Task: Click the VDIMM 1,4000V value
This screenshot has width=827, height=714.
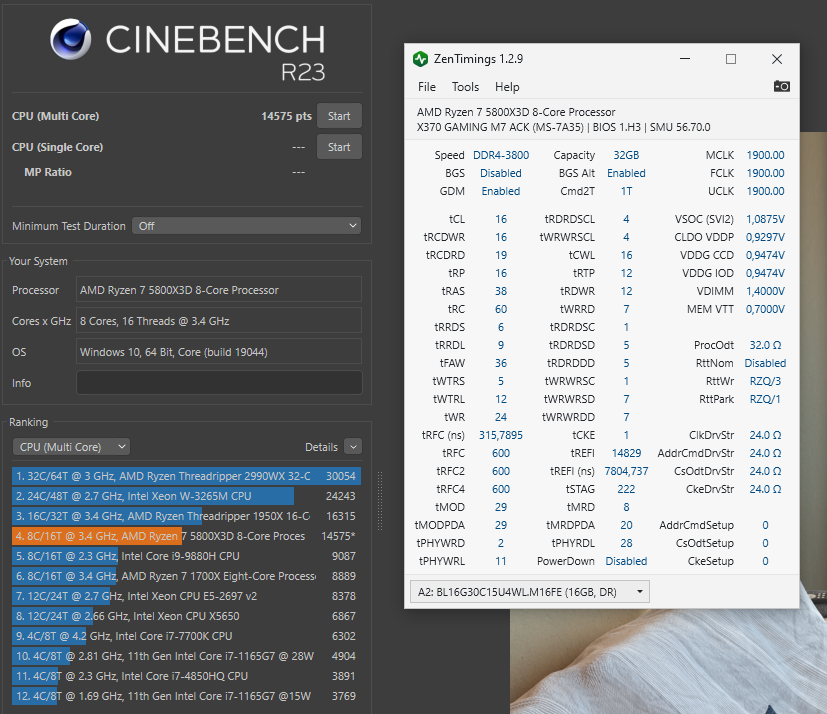Action: click(765, 291)
